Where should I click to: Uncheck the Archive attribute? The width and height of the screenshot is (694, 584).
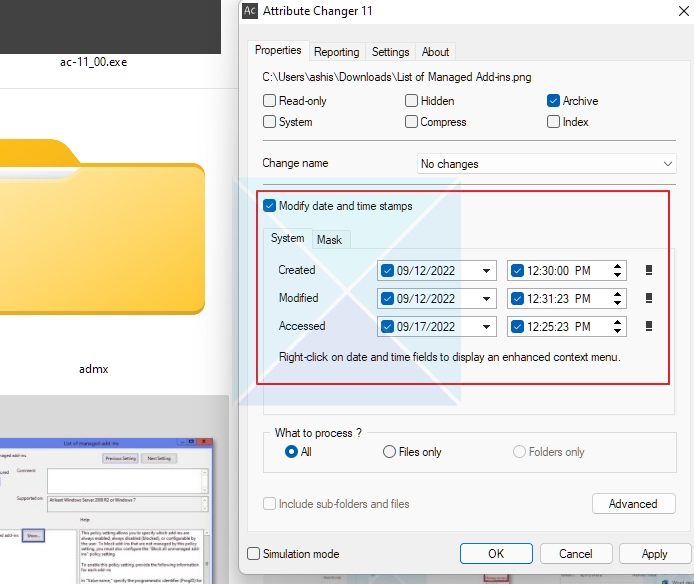(x=553, y=101)
